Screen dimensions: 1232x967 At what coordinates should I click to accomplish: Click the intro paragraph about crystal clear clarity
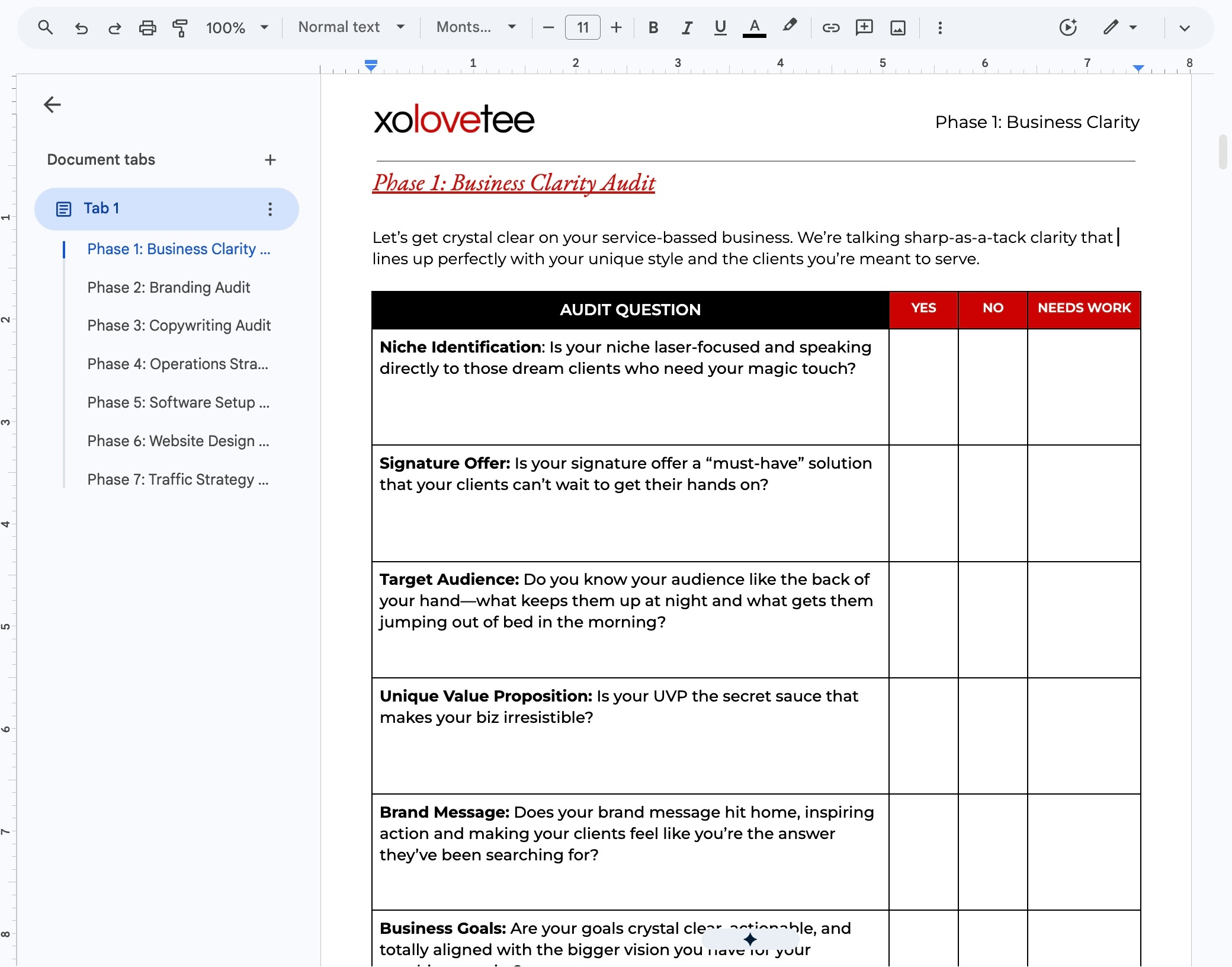[744, 248]
